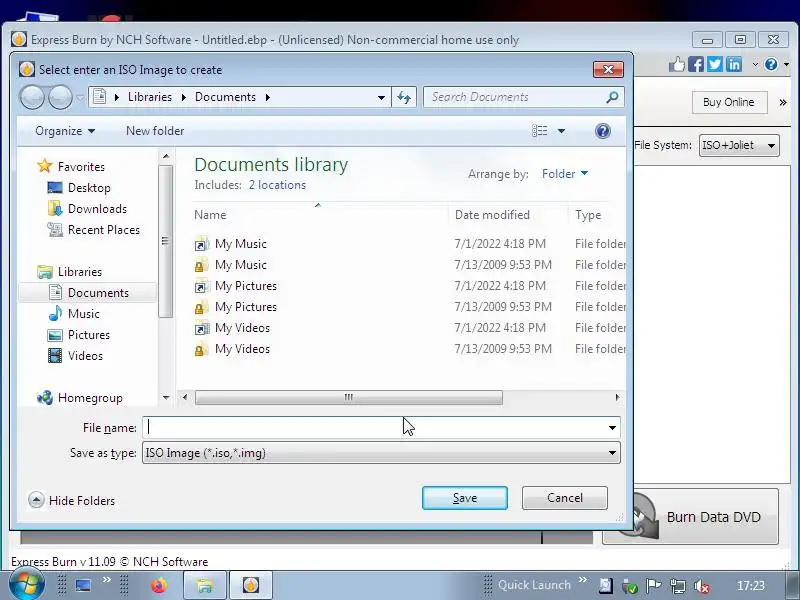Click the Express Burn taskbar button

point(251,585)
